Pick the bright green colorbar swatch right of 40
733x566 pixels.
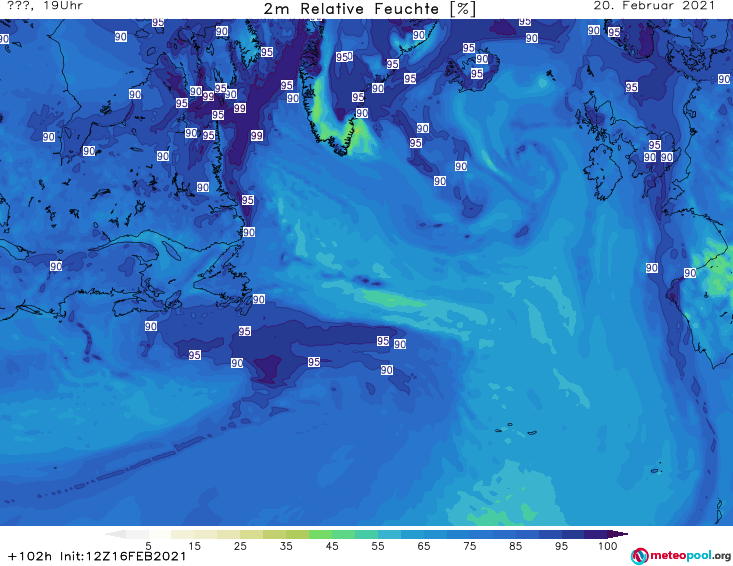point(320,534)
